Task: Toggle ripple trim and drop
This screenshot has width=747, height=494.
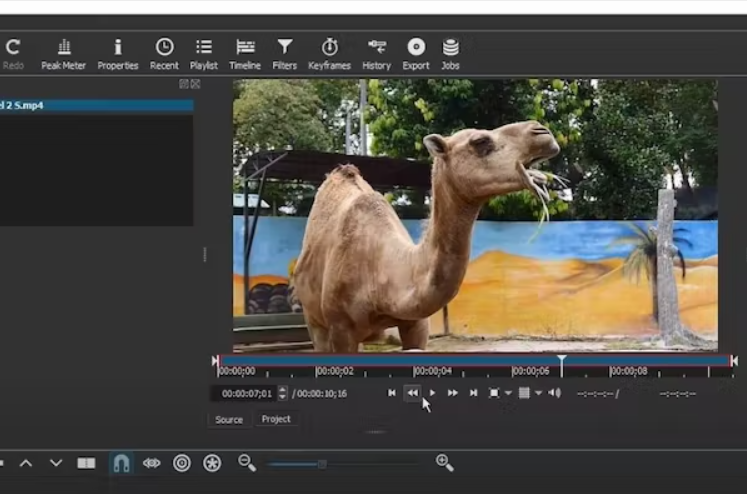Action: [182, 463]
